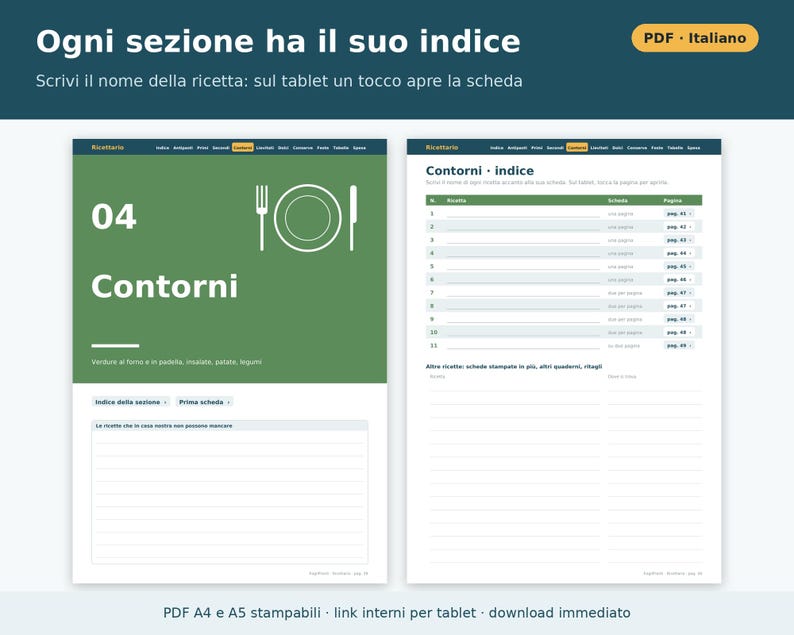Click the Indice della sezione button
Viewport: 794px width, 635px height.
(131, 402)
